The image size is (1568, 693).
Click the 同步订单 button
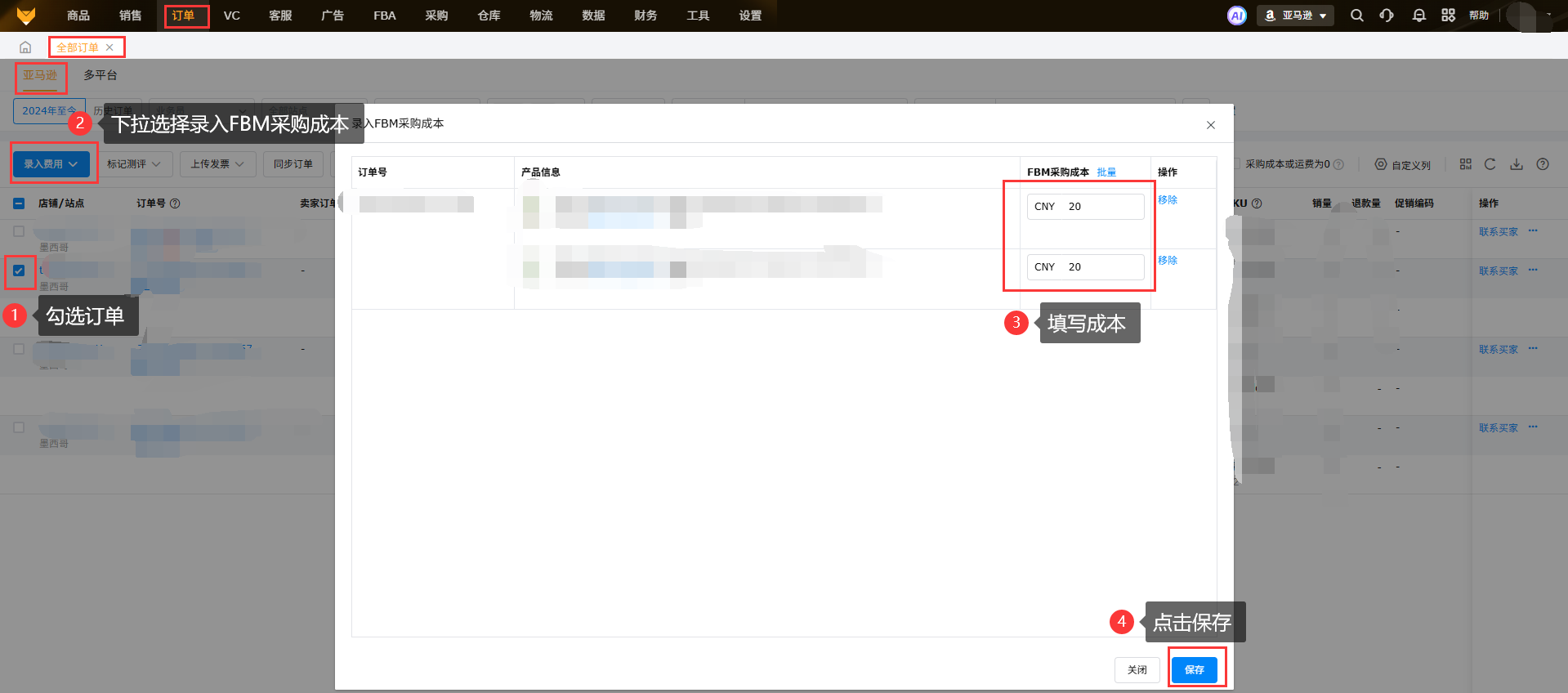click(293, 164)
